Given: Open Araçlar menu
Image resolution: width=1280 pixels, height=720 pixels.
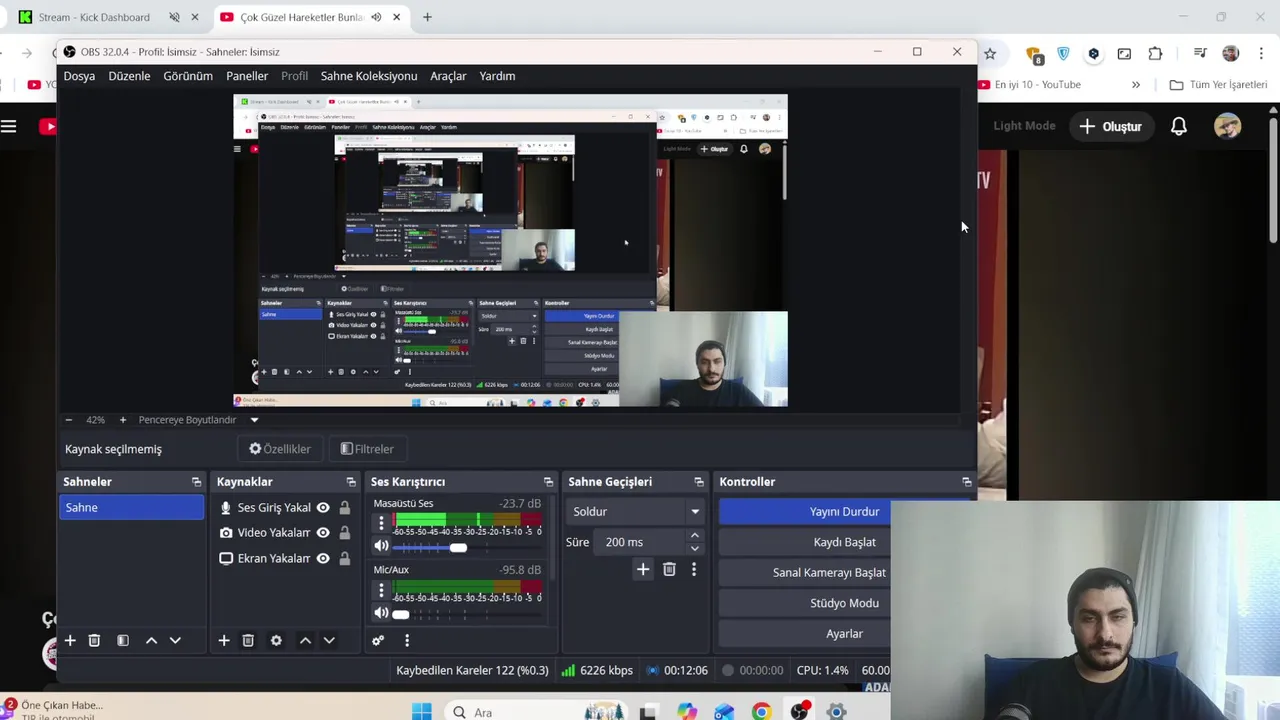Looking at the screenshot, I should pos(448,76).
